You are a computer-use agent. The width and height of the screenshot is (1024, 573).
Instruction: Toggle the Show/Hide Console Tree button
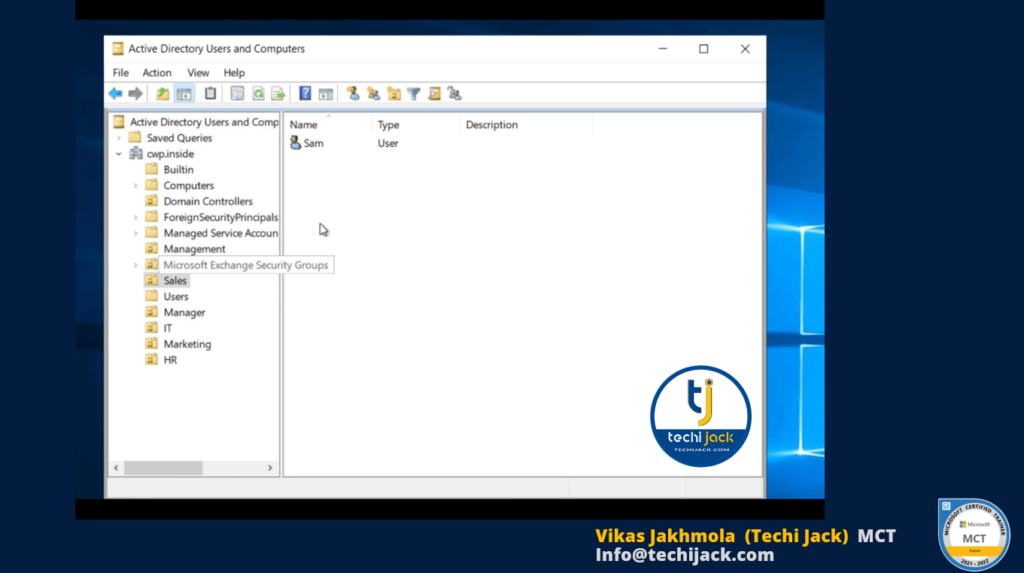click(x=184, y=94)
